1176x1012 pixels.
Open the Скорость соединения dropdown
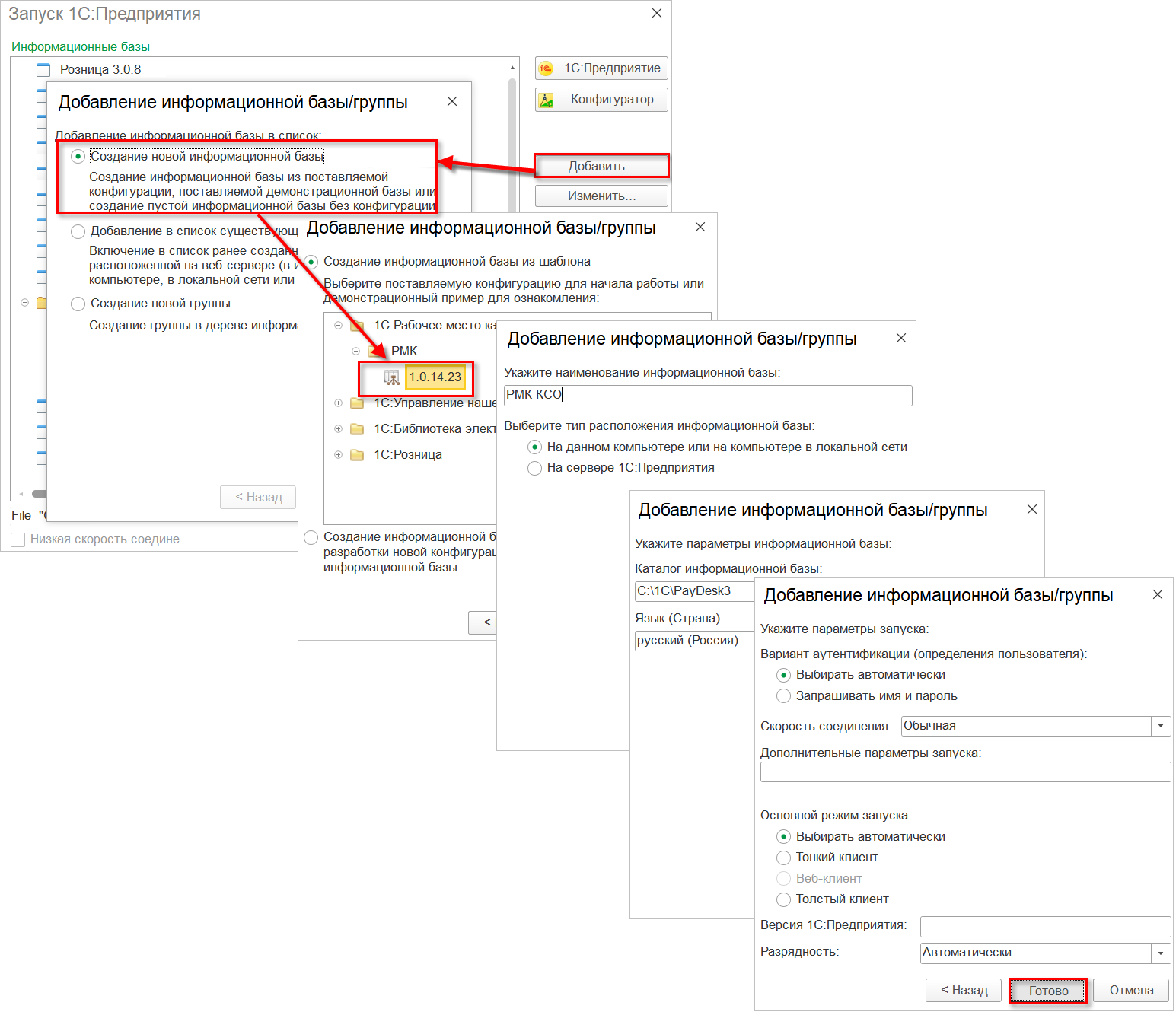tap(1161, 726)
